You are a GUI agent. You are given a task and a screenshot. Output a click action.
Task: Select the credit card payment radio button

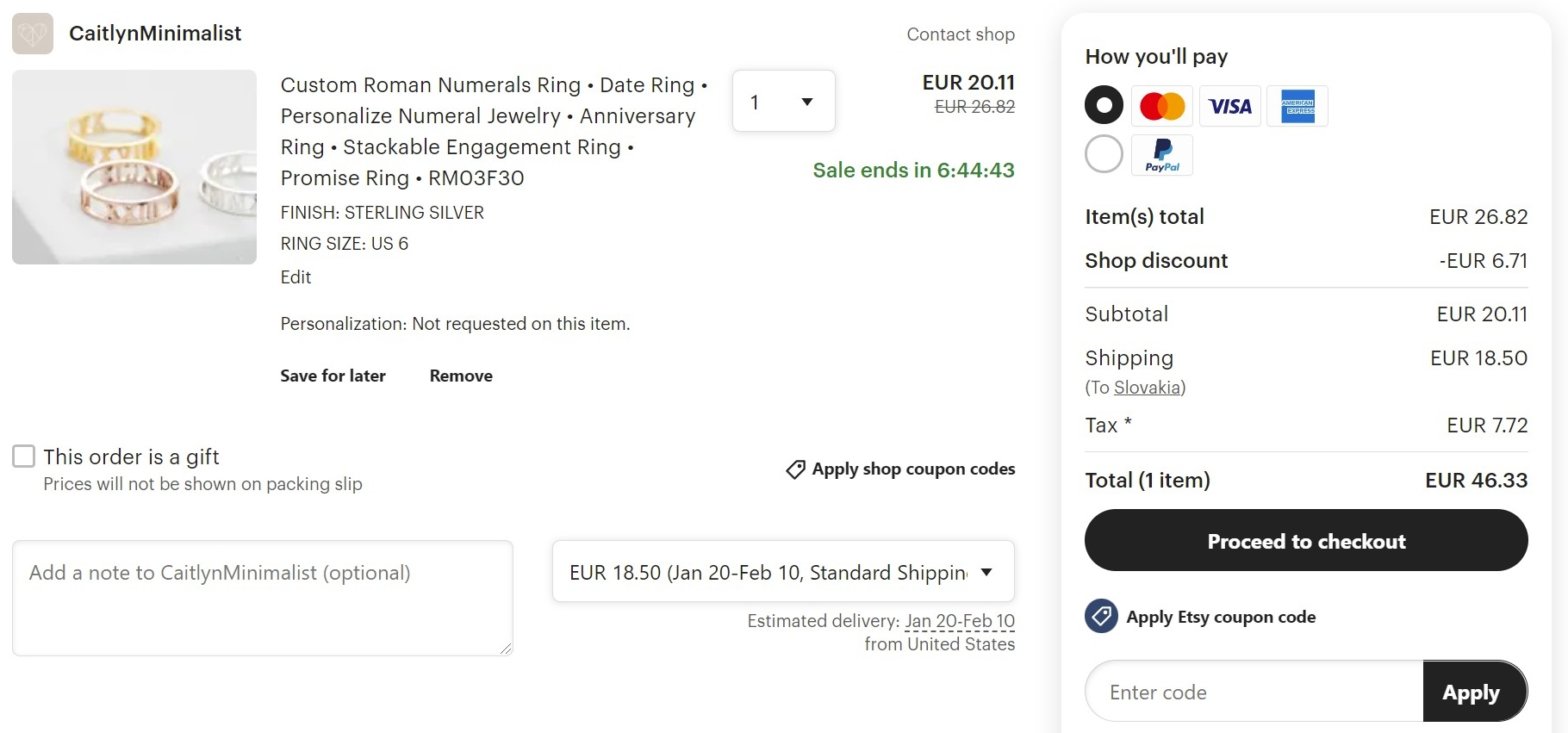point(1104,104)
